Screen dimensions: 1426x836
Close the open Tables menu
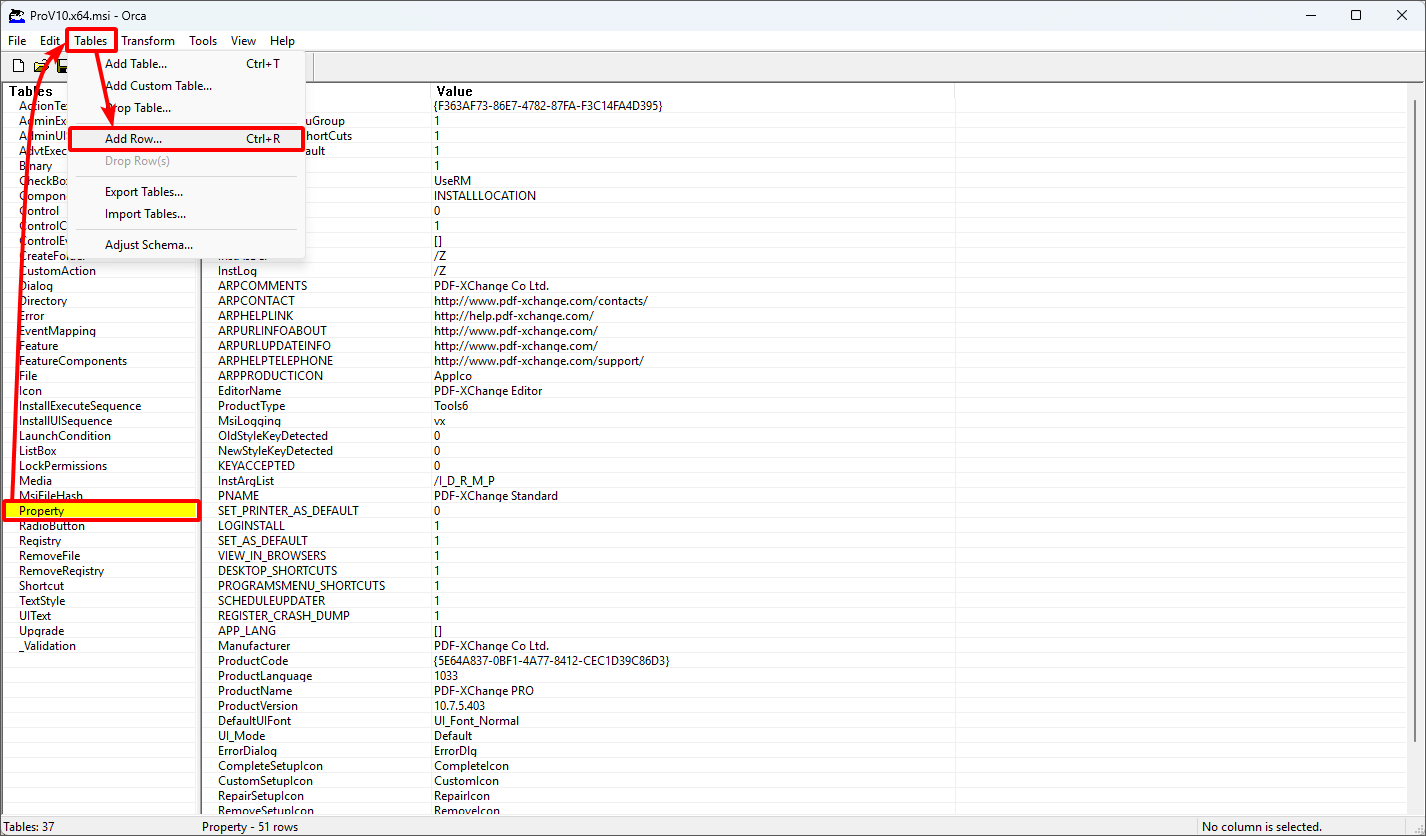[x=91, y=41]
